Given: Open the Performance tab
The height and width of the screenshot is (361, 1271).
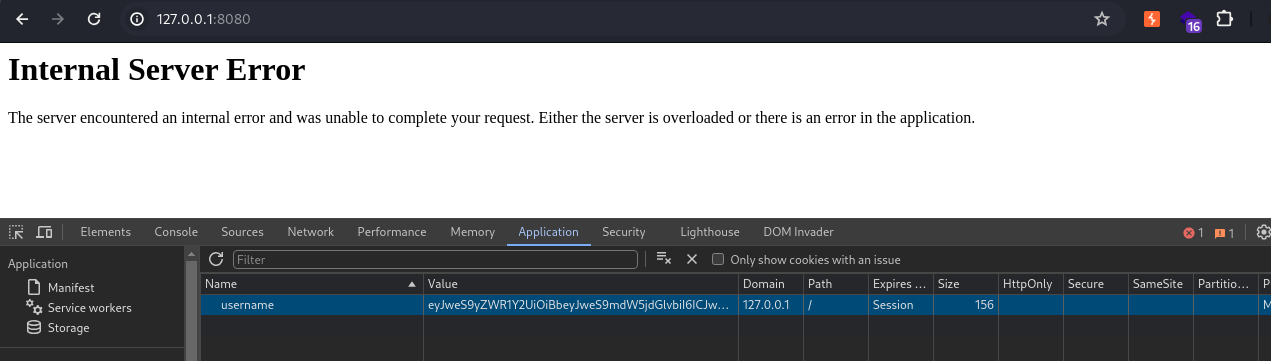Looking at the screenshot, I should tap(392, 232).
